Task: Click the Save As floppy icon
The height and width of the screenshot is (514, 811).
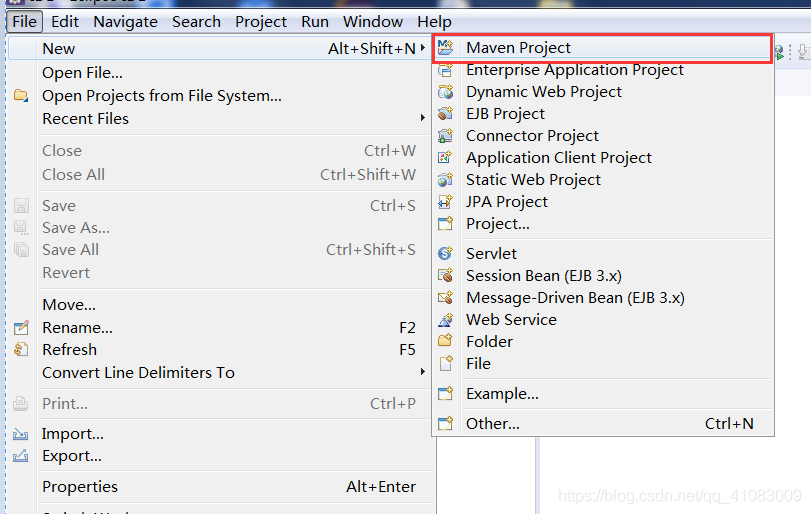Action: pyautogui.click(x=21, y=228)
